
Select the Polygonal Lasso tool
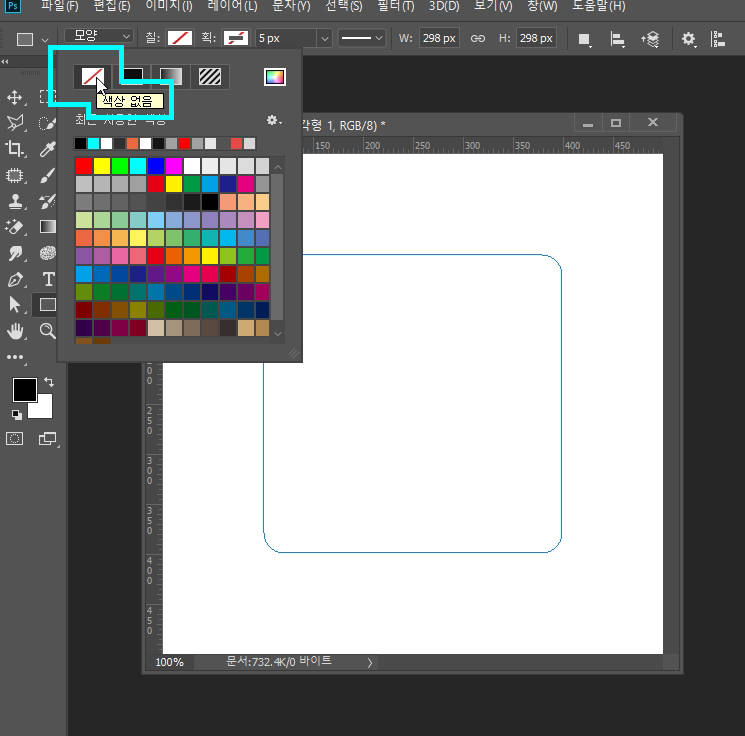click(15, 123)
